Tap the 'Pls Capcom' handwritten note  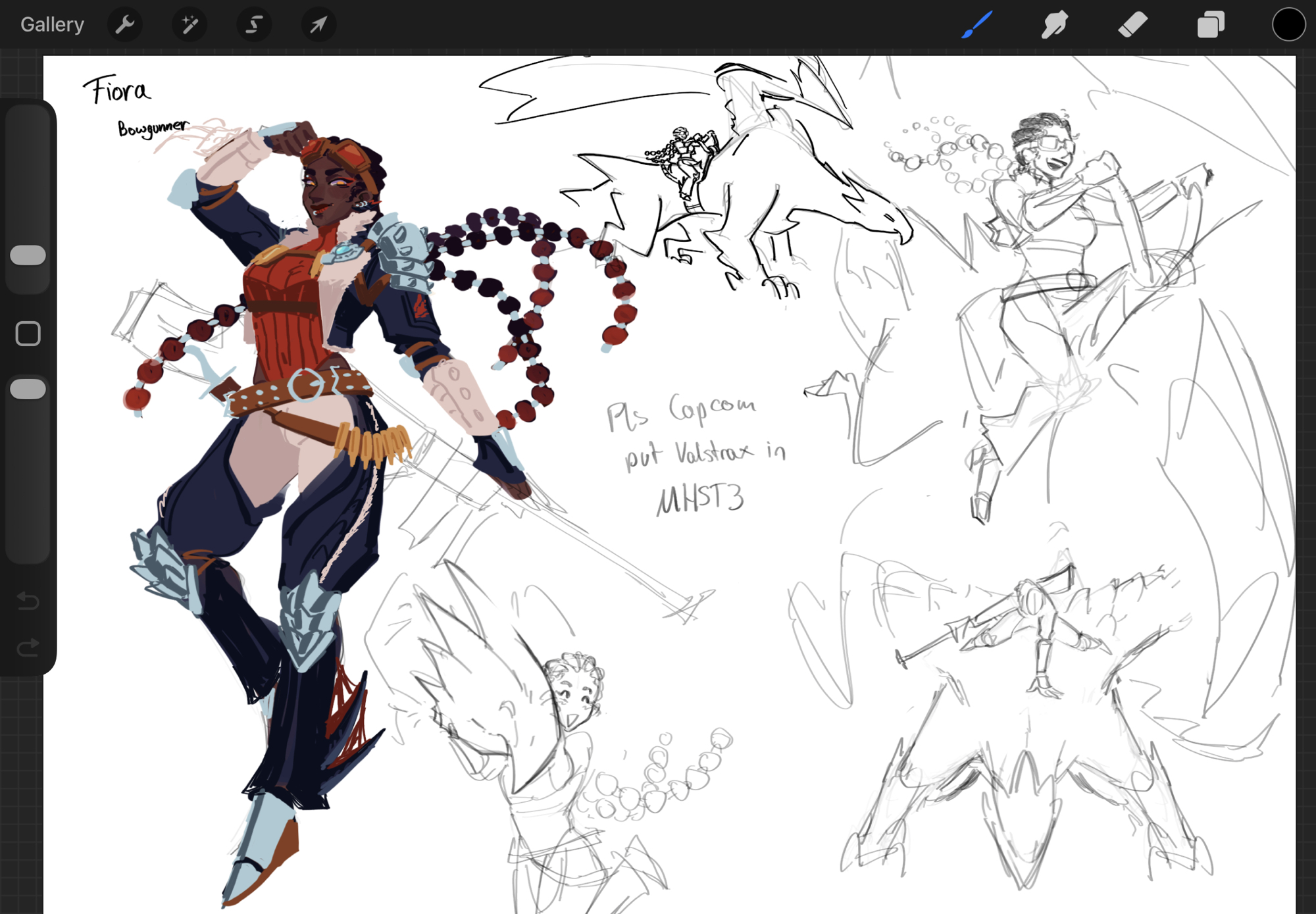(681, 412)
